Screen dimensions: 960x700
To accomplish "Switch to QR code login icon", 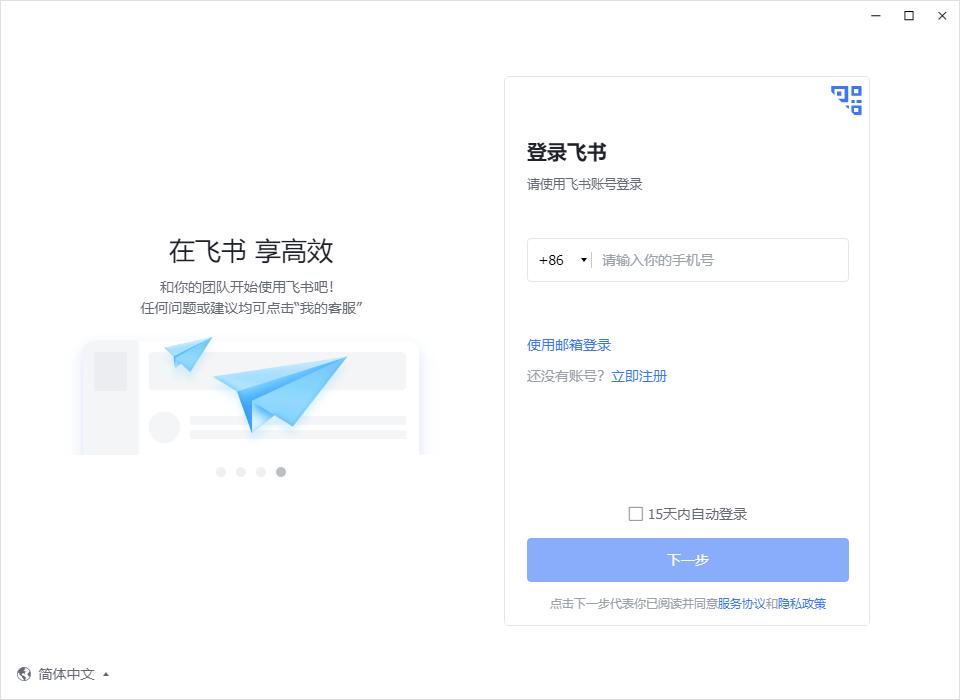I will tap(846, 100).
